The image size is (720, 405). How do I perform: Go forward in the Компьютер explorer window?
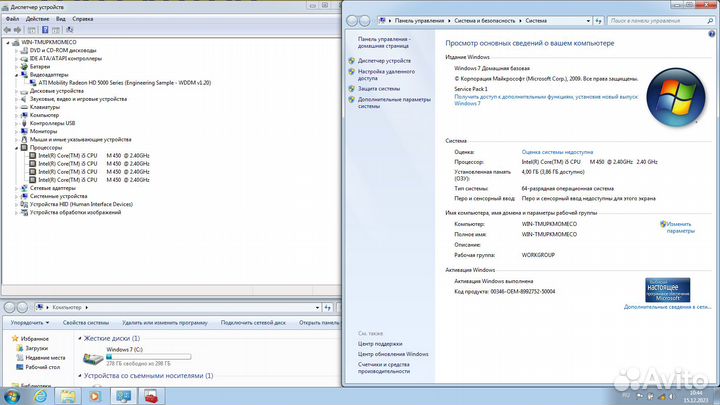pyautogui.click(x=22, y=307)
